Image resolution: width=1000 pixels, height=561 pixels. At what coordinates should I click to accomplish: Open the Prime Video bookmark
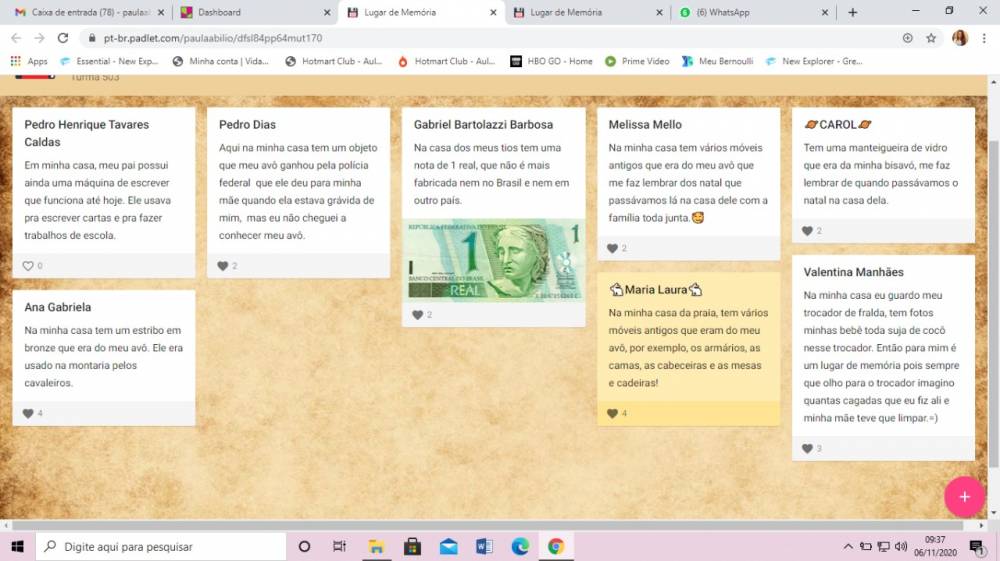pos(637,61)
